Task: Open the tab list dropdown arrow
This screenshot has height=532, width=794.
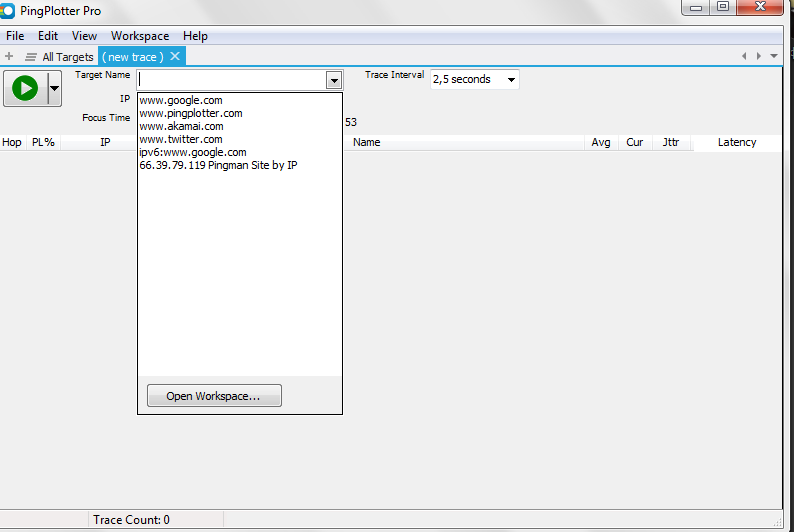Action: pyautogui.click(x=774, y=56)
